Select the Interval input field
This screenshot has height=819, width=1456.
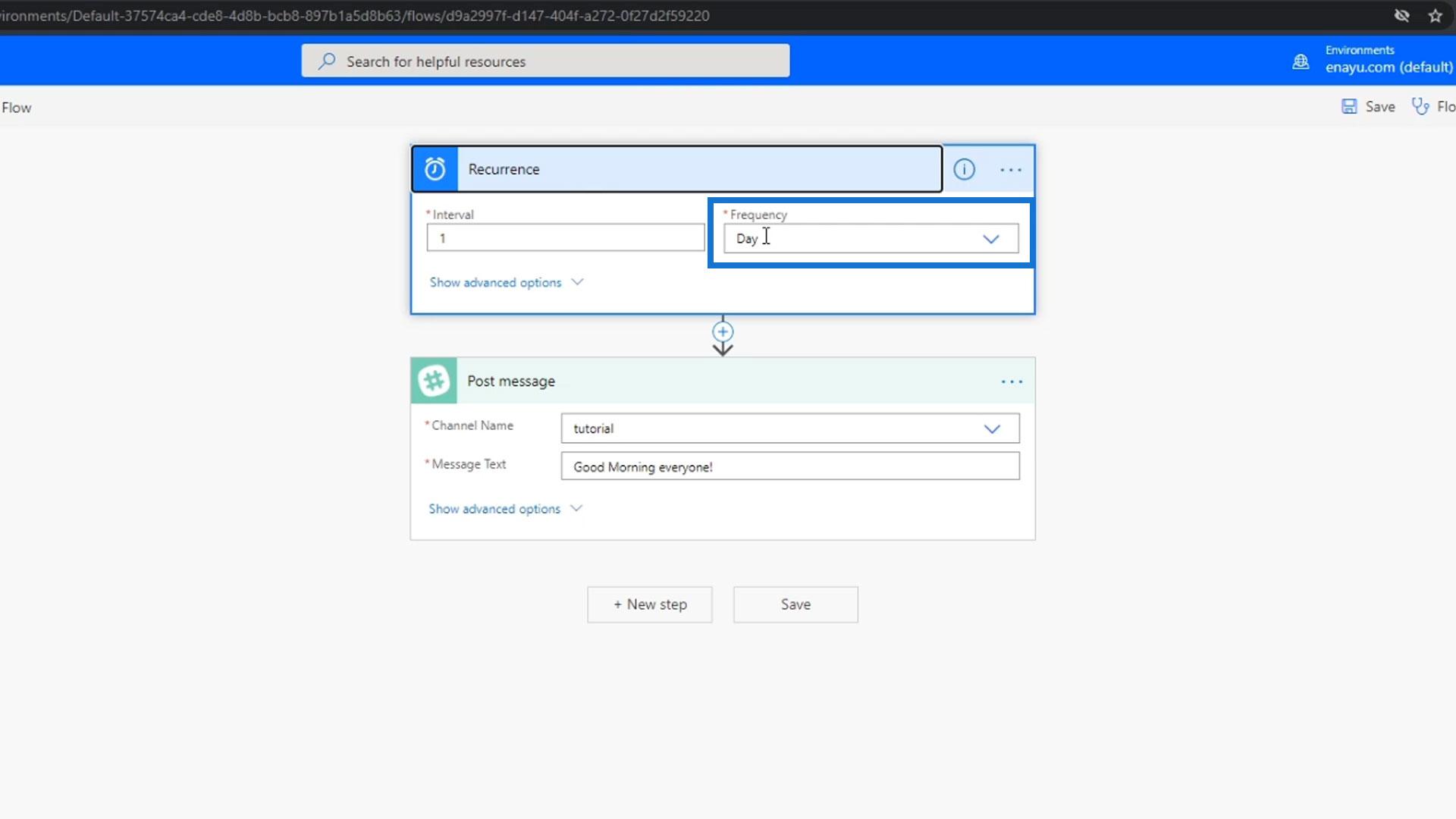pyautogui.click(x=565, y=237)
